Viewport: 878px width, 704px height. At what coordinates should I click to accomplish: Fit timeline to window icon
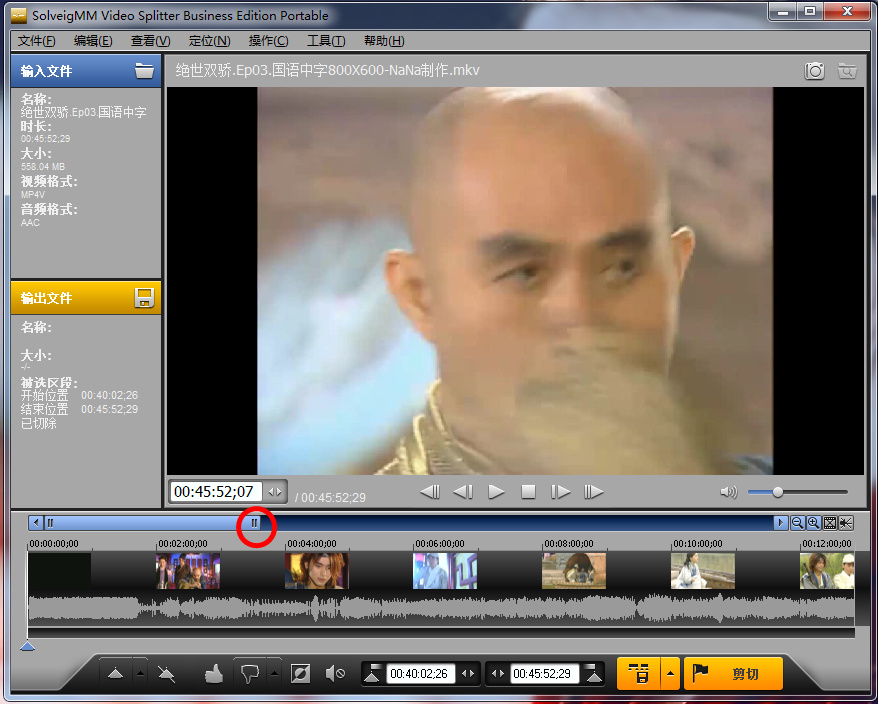[x=829, y=523]
